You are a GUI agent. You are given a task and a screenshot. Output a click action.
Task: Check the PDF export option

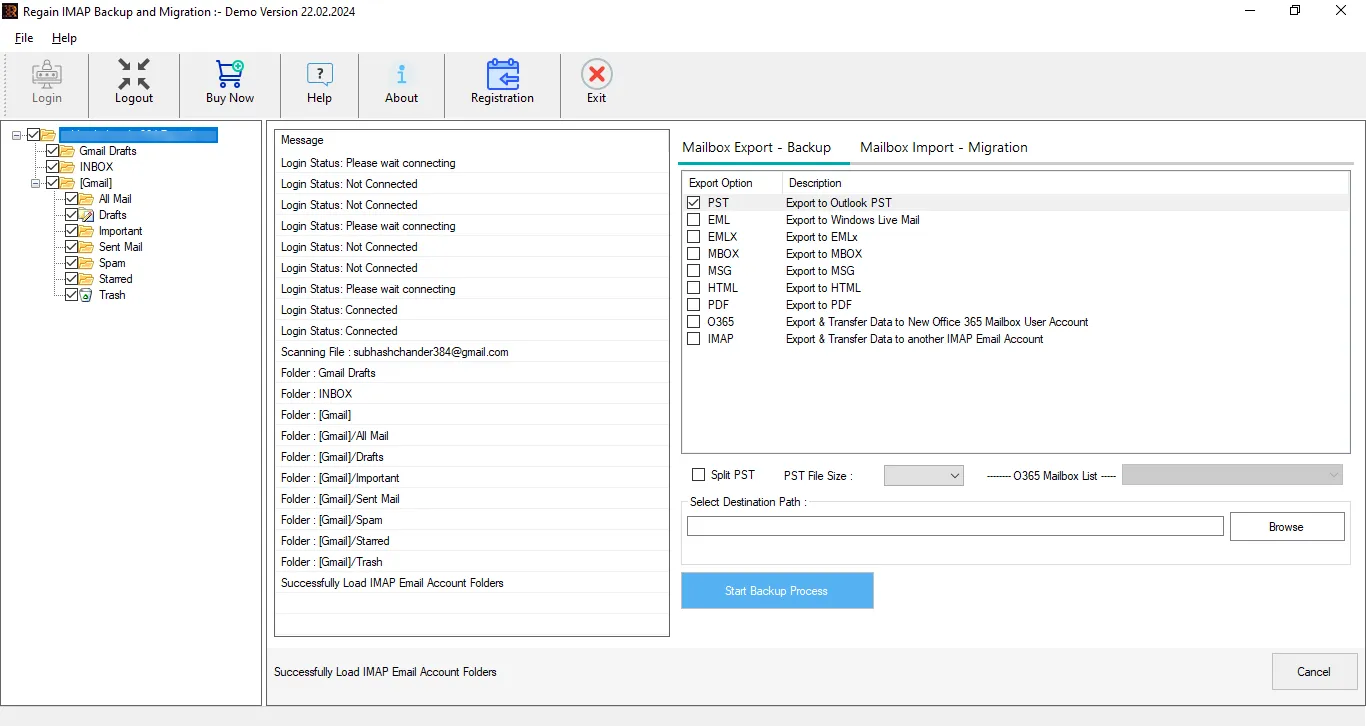pyautogui.click(x=694, y=305)
